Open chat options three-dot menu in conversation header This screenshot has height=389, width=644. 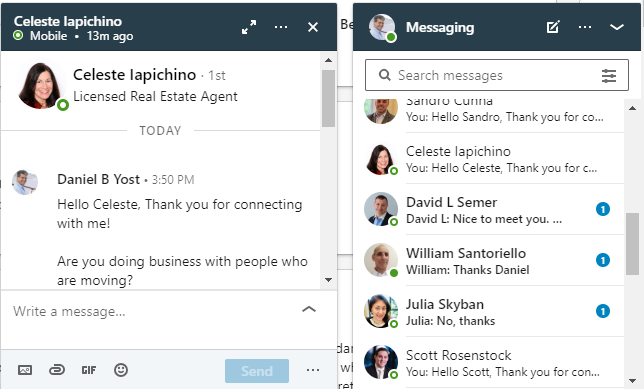click(x=281, y=27)
